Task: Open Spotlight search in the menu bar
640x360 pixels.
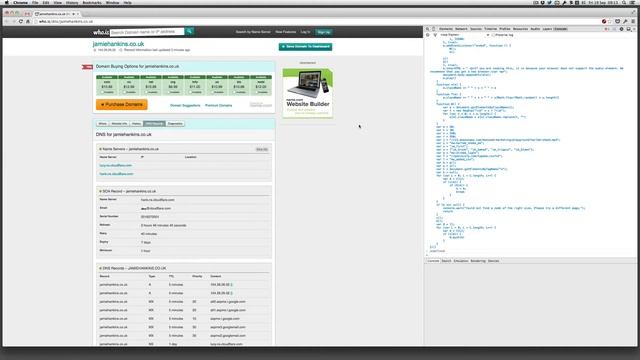Action: click(624, 2)
